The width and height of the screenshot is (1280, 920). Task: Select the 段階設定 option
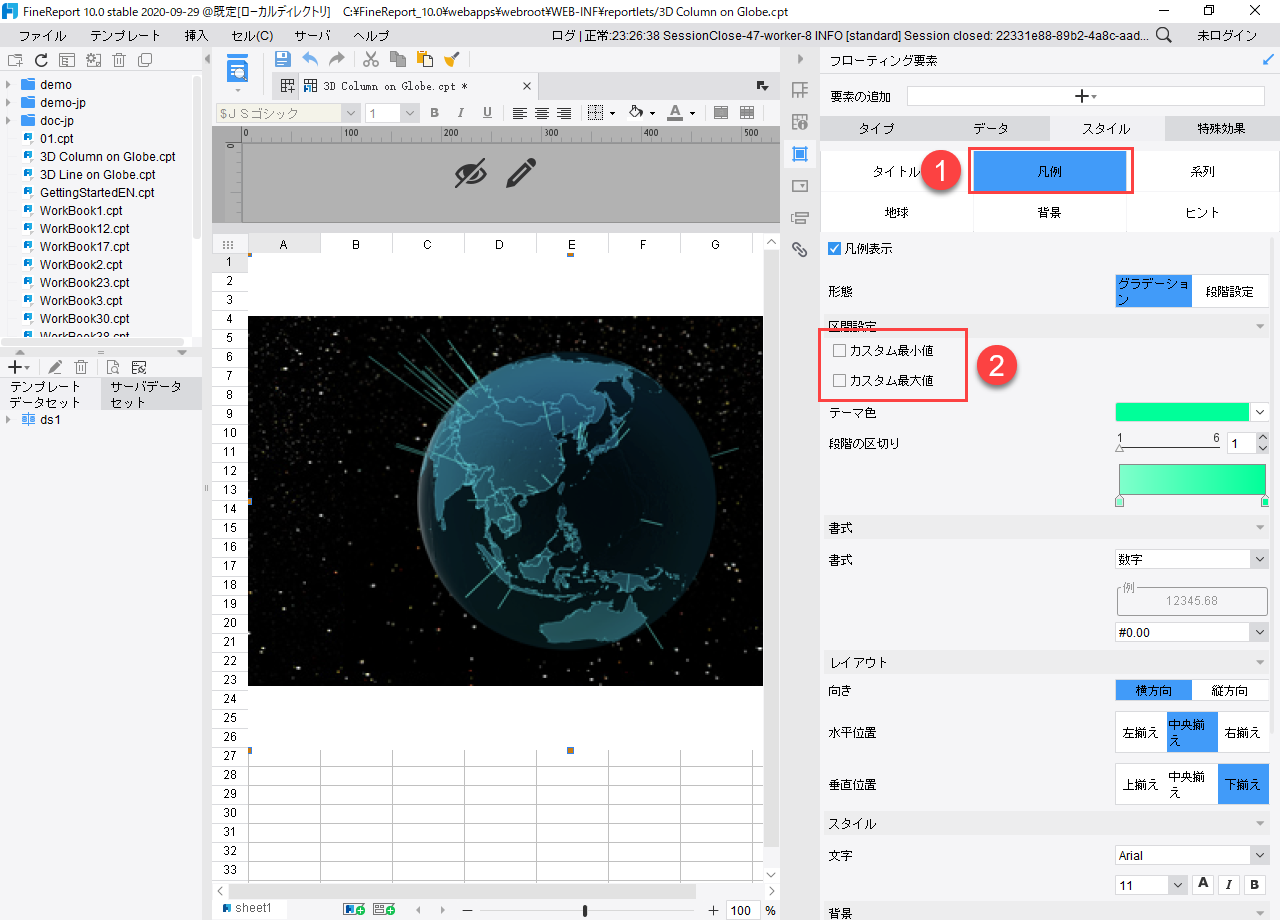[1230, 291]
